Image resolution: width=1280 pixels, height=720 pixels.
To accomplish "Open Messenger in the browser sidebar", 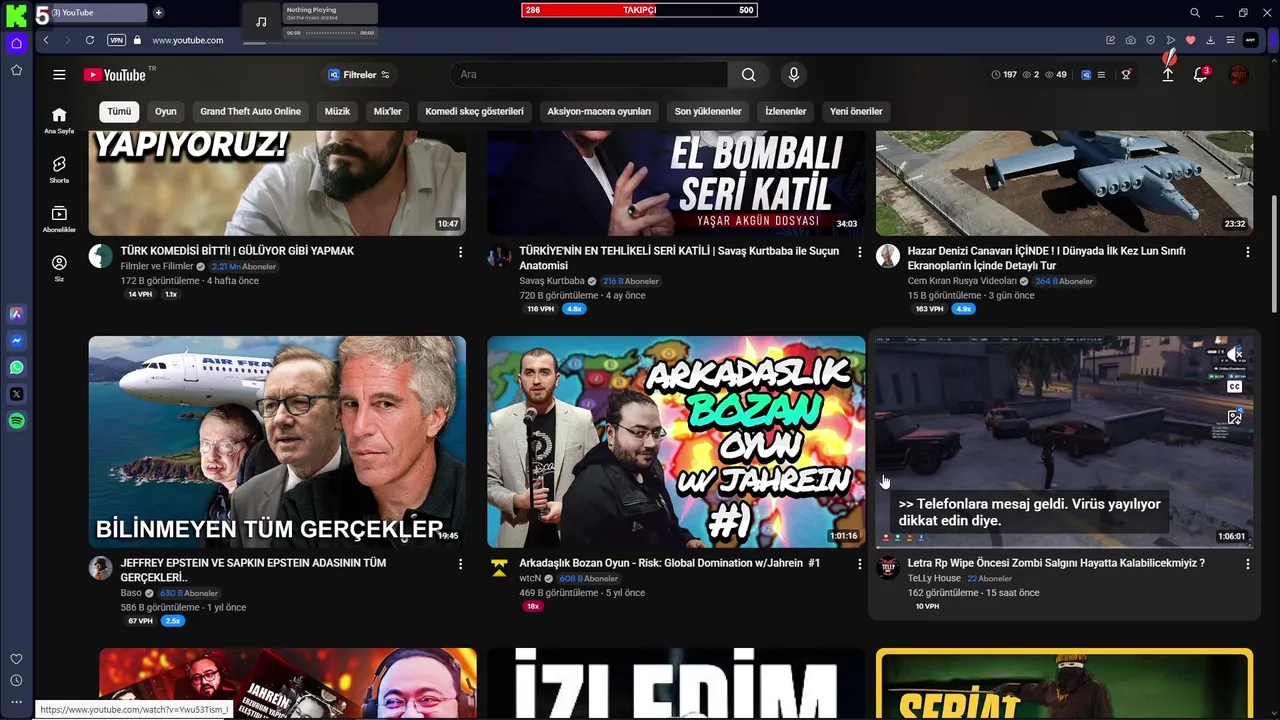I will pyautogui.click(x=16, y=340).
